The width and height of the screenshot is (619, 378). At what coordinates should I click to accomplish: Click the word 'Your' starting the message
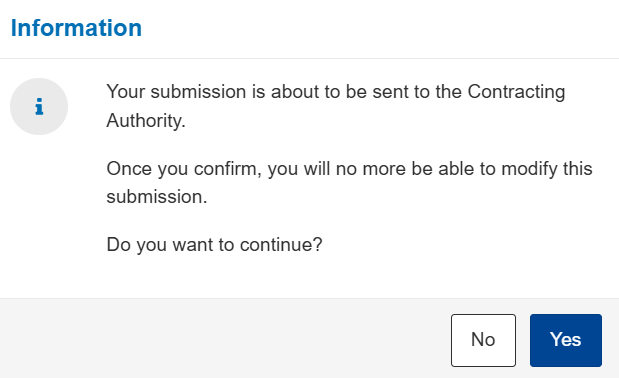click(x=126, y=92)
